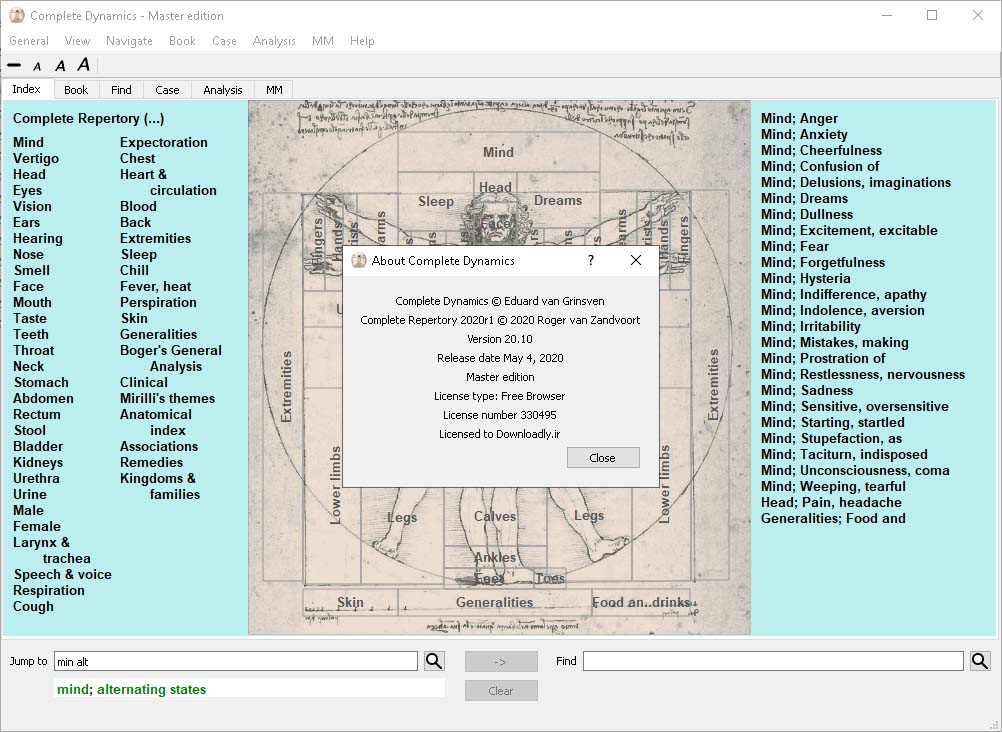1002x732 pixels.
Task: Open the Cough chapter
Action: pyautogui.click(x=33, y=606)
